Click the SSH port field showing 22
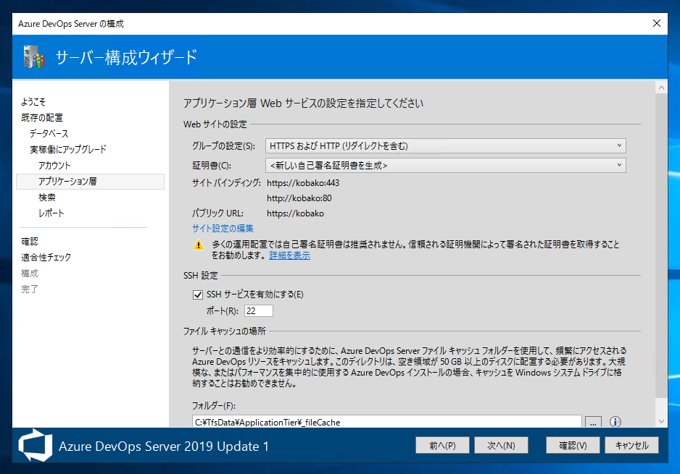Viewport: 680px width, 474px height. [x=258, y=311]
